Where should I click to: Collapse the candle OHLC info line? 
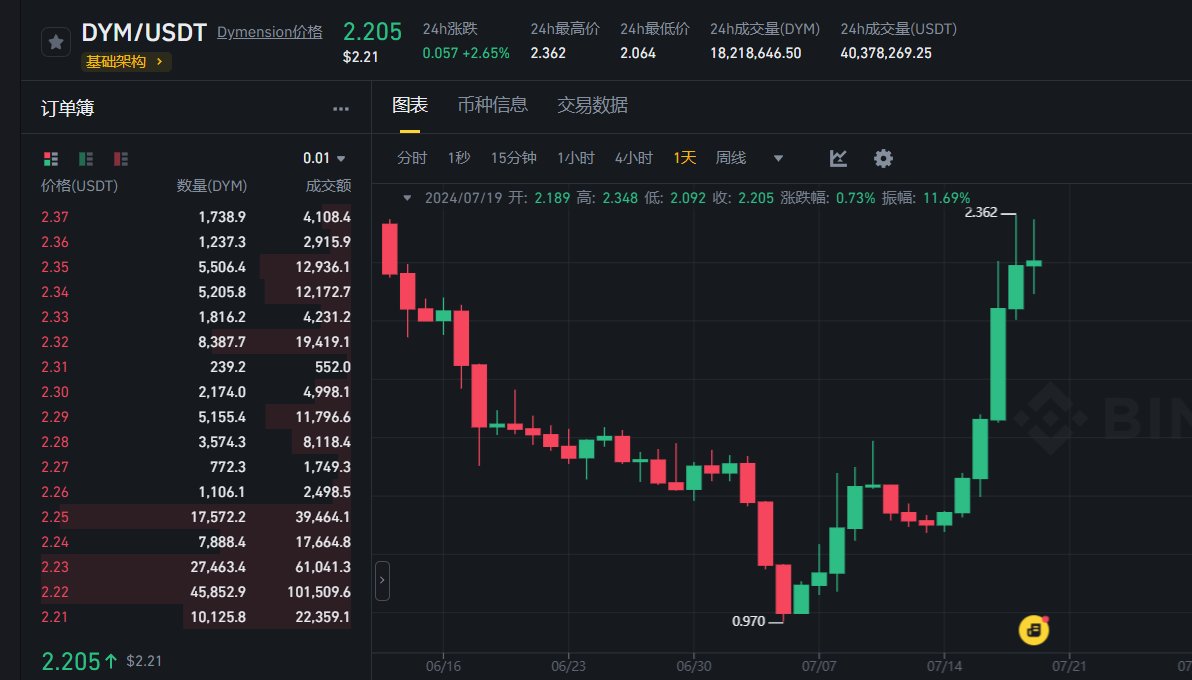407,198
